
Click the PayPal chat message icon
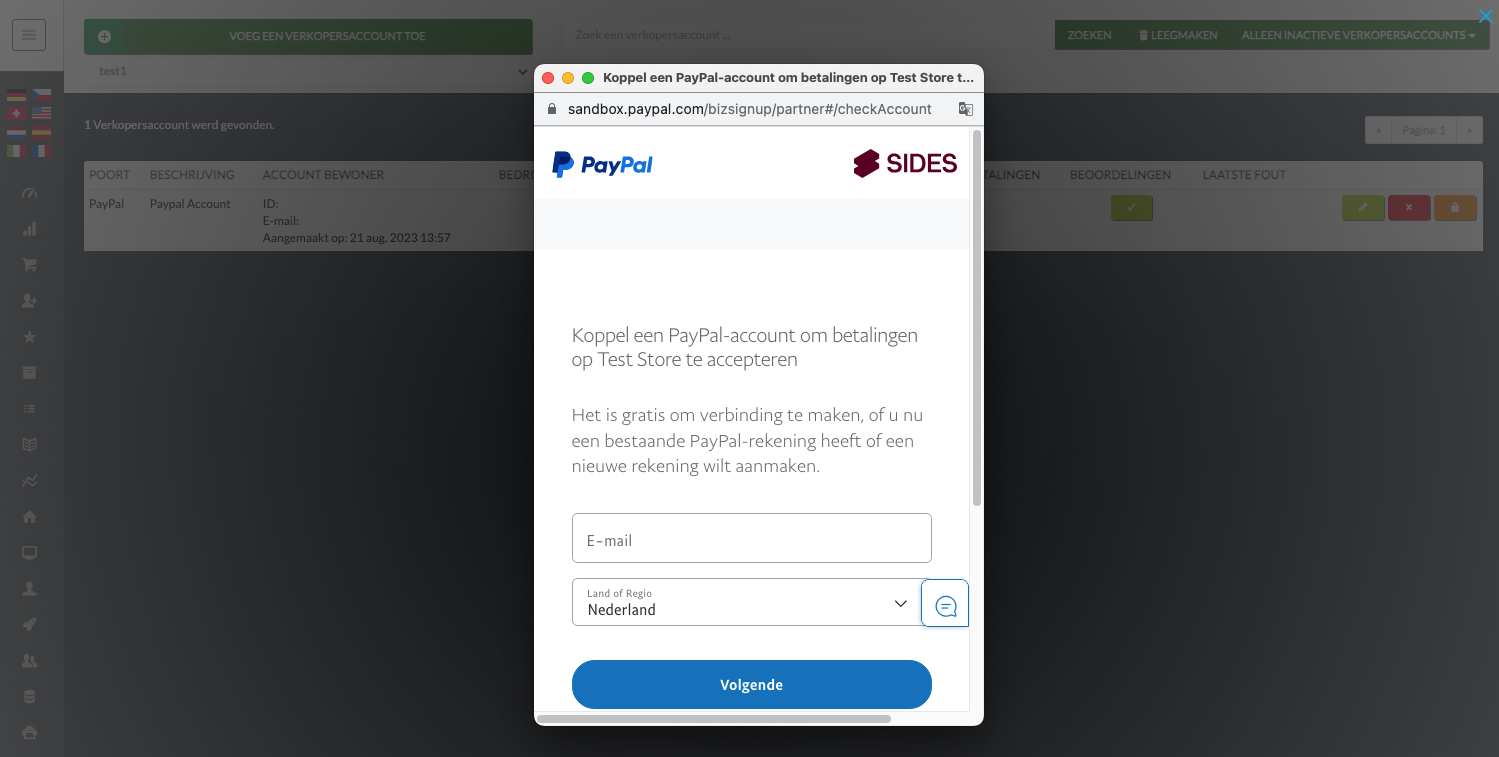pyautogui.click(x=945, y=604)
